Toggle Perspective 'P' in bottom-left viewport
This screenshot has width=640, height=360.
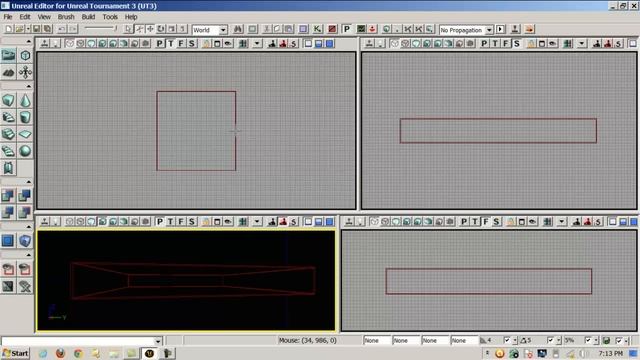(160, 222)
